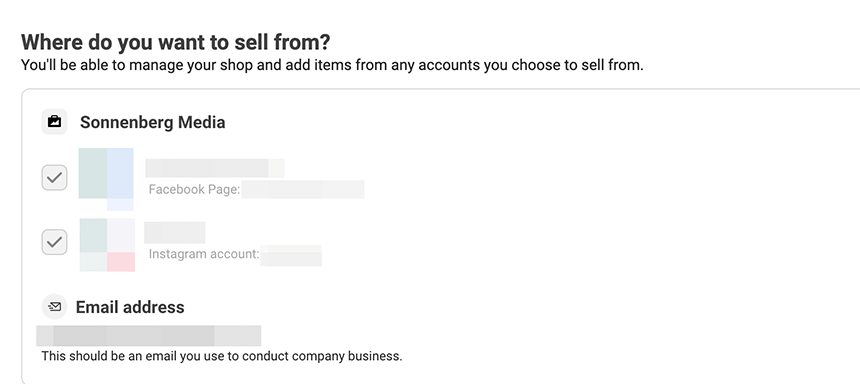Click the 'Instagram account:' label
The width and height of the screenshot is (860, 384).
[204, 254]
